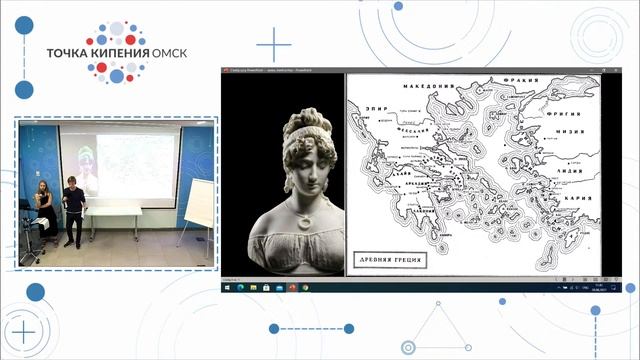Click the 'МАКЕДОНИЯ' label on the map

pyautogui.click(x=429, y=86)
